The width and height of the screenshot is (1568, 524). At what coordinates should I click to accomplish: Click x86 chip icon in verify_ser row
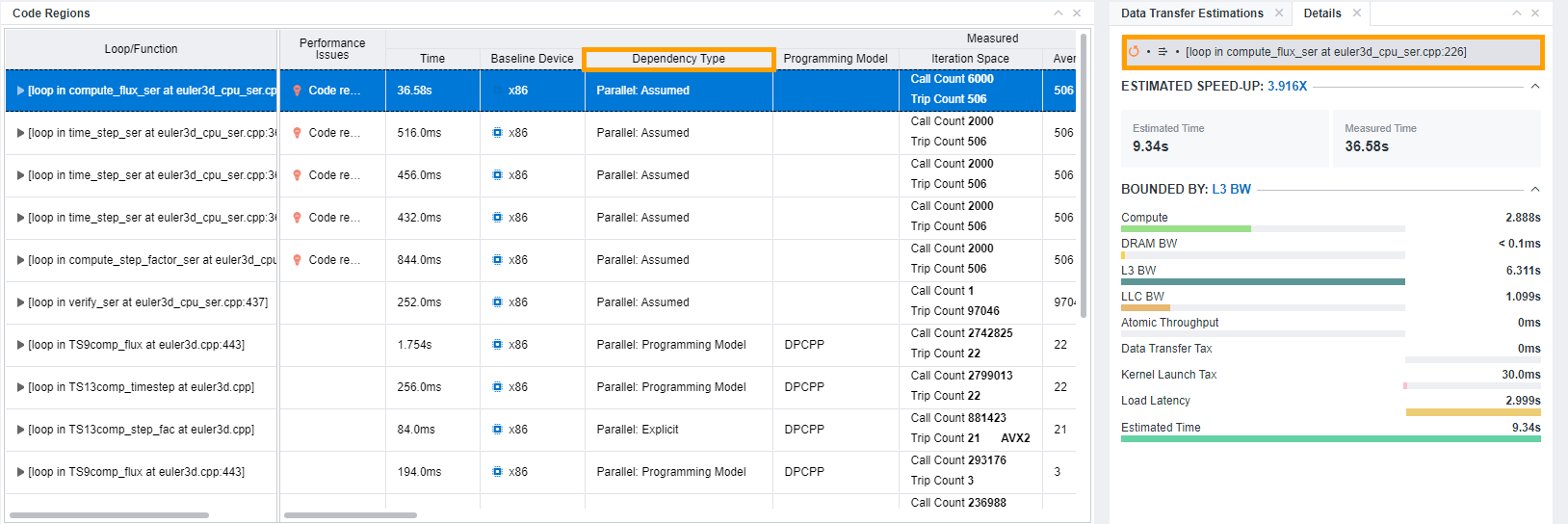(497, 302)
